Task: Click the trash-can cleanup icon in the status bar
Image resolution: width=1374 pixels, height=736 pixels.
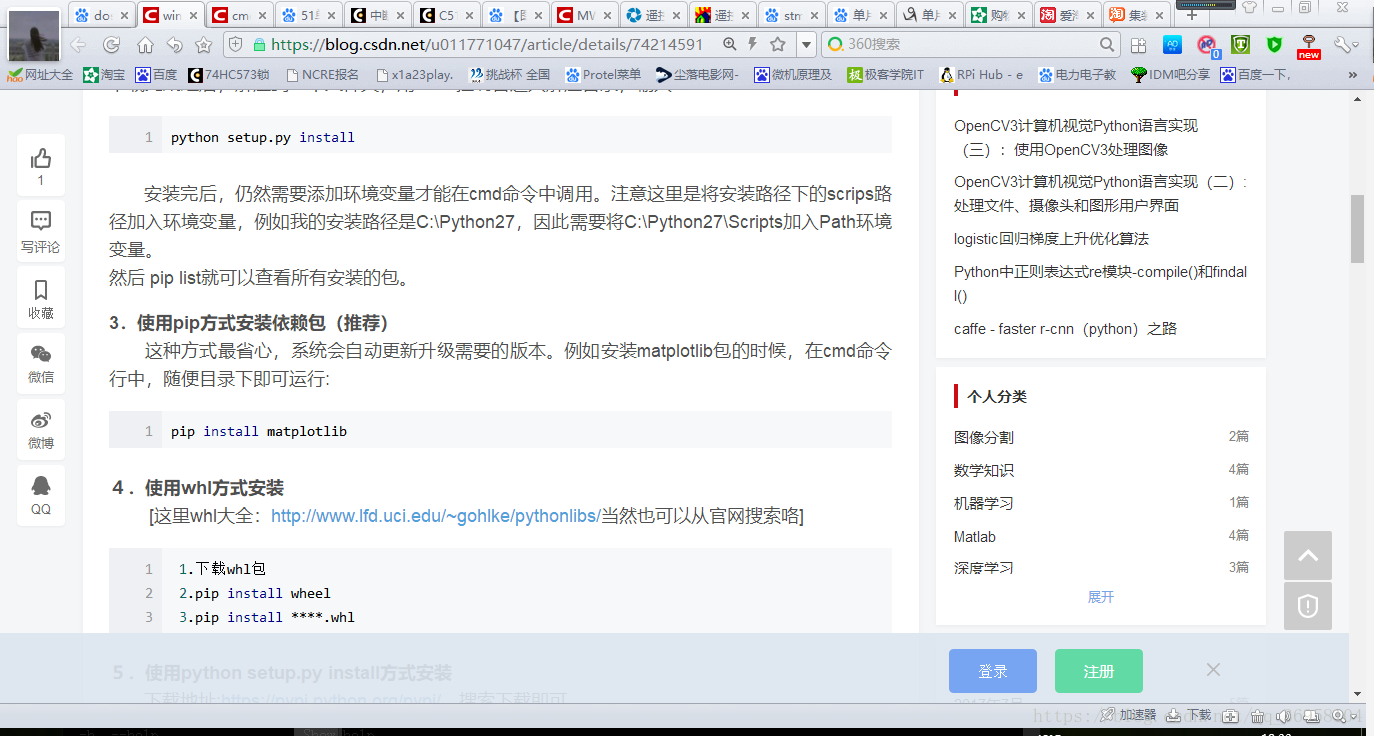Action: [x=1258, y=716]
